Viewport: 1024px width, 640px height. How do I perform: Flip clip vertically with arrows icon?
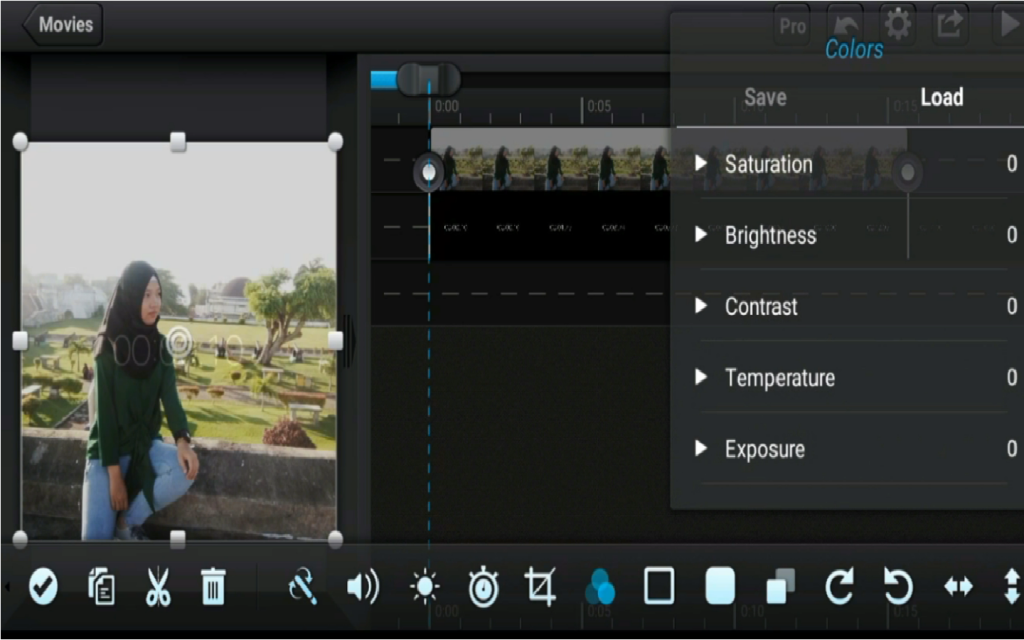click(x=1012, y=586)
